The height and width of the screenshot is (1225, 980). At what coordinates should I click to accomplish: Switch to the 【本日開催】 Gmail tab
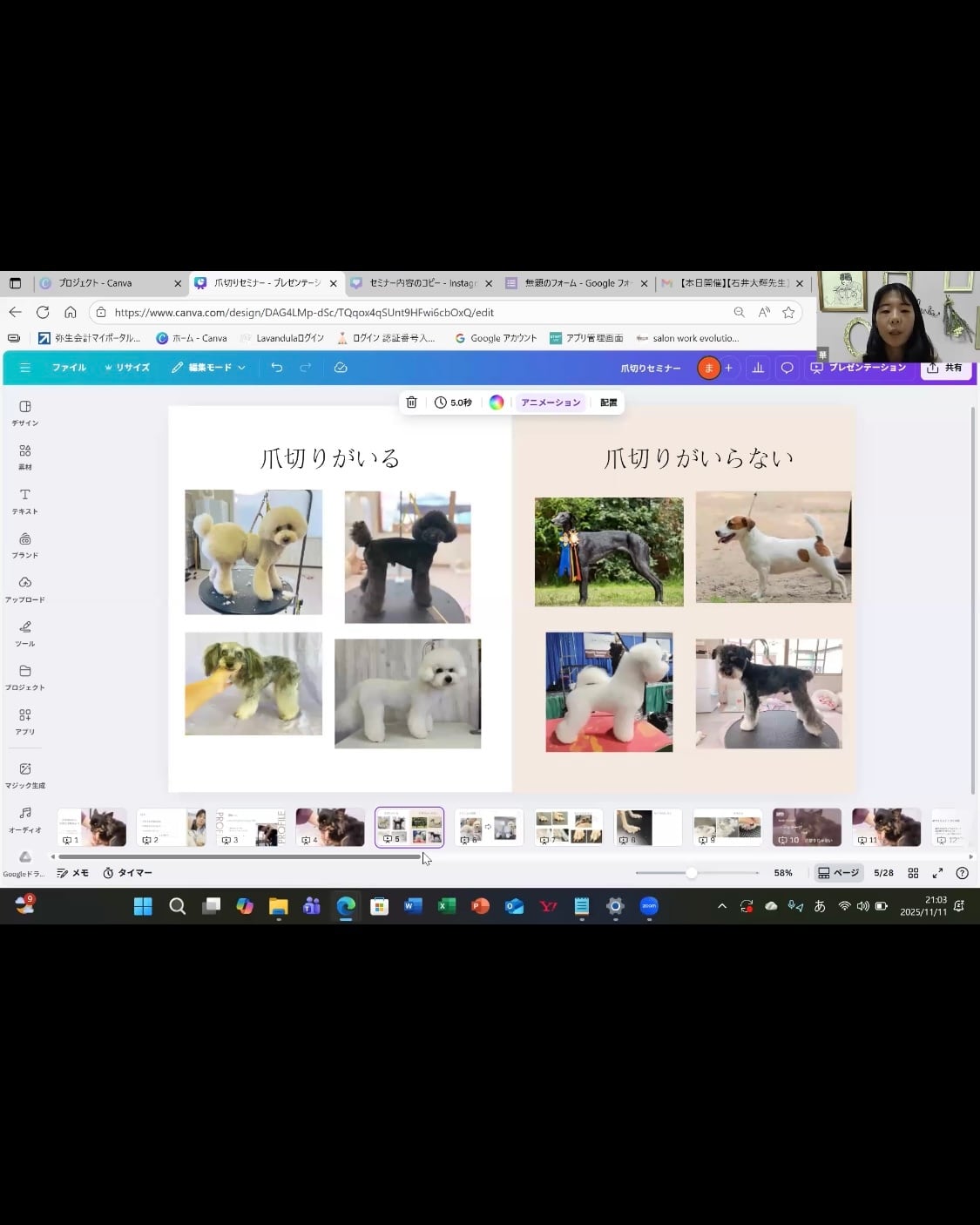[733, 283]
